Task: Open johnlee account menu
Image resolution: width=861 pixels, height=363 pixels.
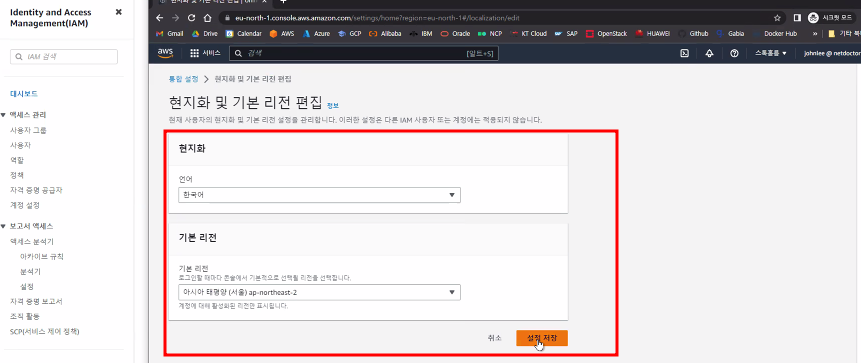Action: point(832,53)
